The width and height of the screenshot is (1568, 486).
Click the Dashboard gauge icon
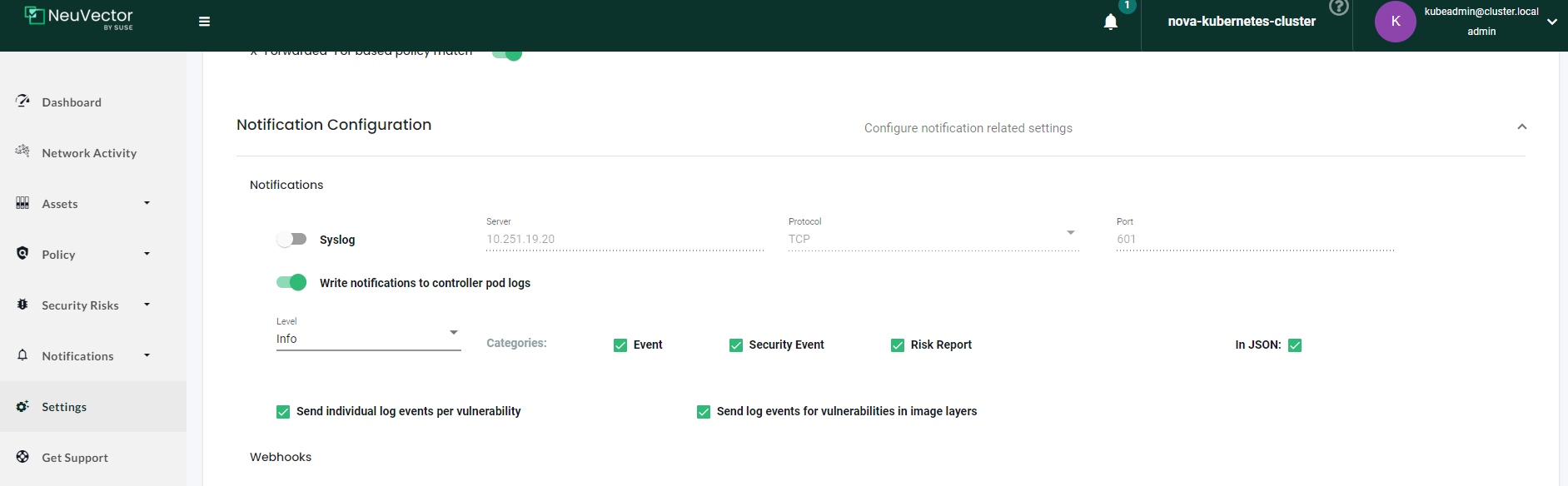pos(22,101)
